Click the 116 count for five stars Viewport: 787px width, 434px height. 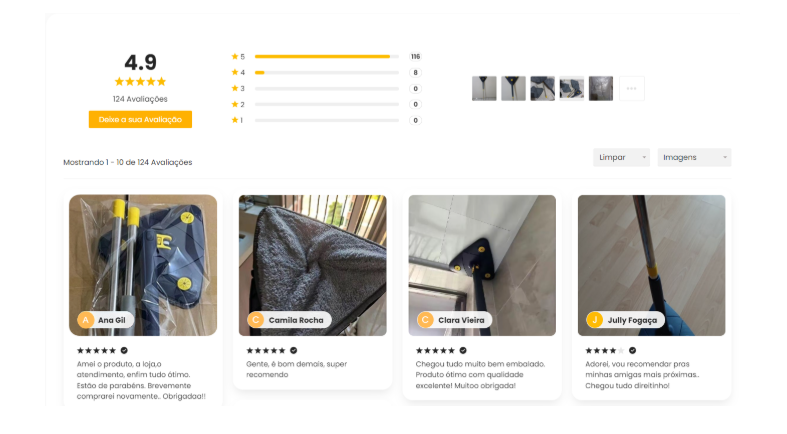coord(415,57)
